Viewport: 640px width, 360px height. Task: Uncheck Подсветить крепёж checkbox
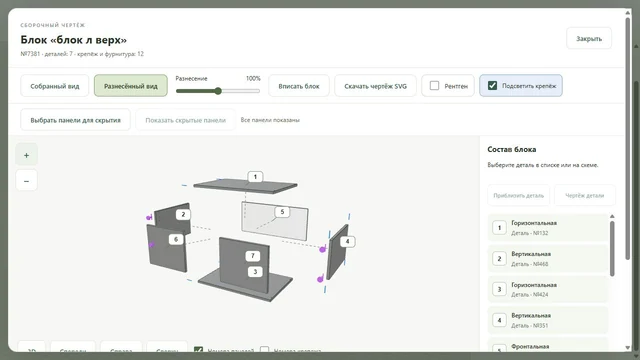[x=493, y=86]
